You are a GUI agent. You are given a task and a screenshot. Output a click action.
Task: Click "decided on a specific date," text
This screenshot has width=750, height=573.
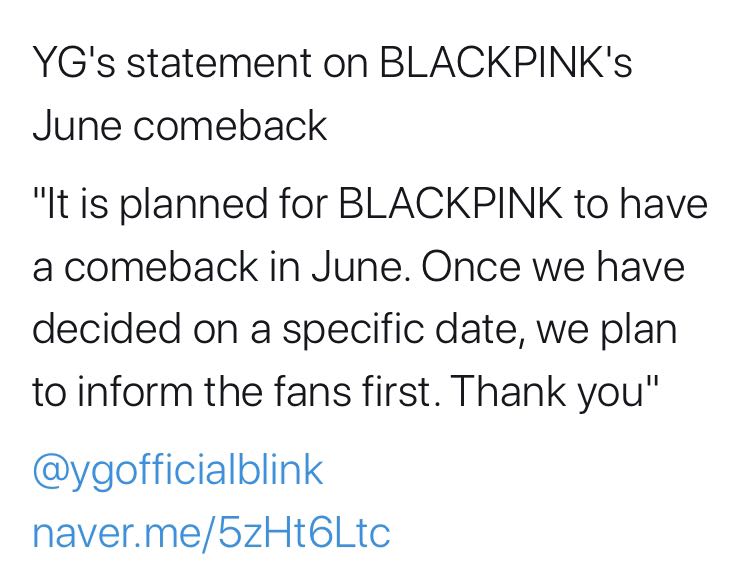(280, 331)
